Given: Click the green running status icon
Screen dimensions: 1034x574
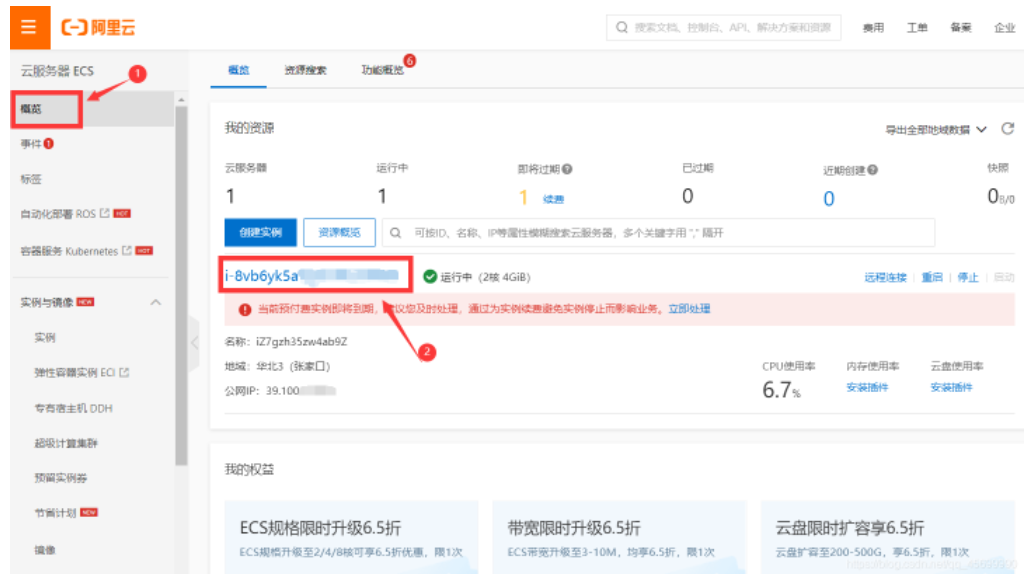Looking at the screenshot, I should 430,276.
